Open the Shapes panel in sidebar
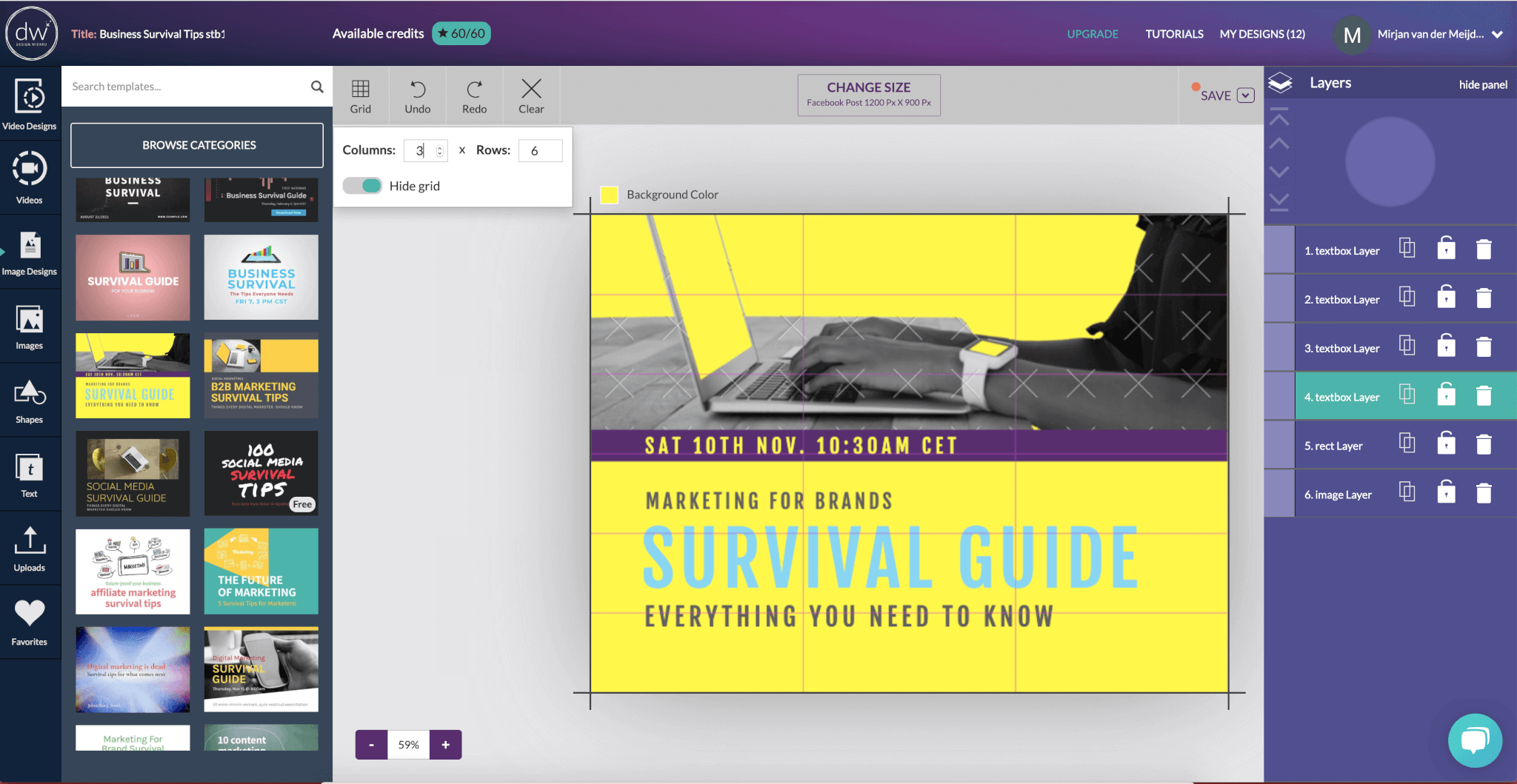 30,401
